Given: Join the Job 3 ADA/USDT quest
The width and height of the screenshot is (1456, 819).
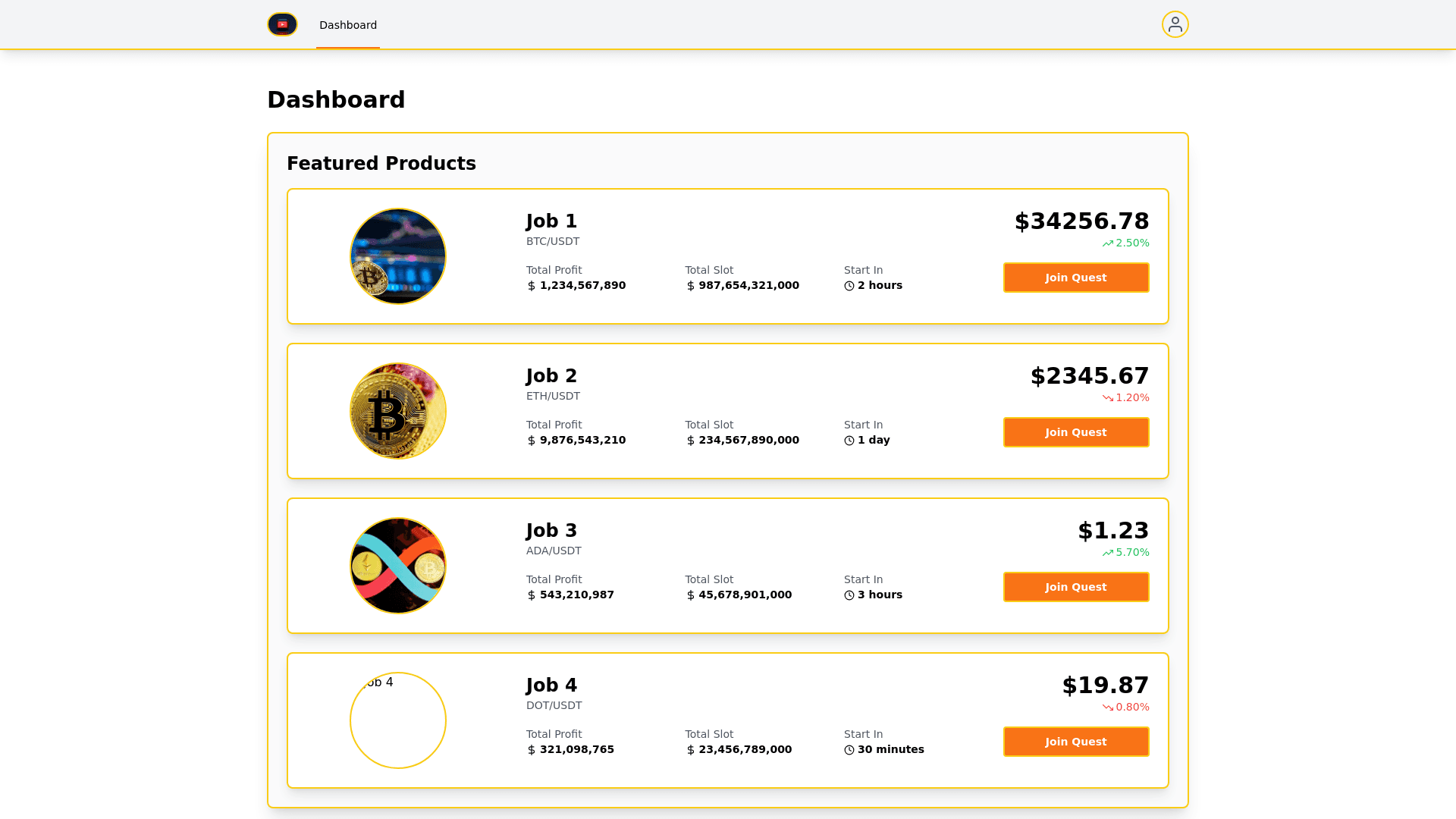Looking at the screenshot, I should pyautogui.click(x=1075, y=587).
